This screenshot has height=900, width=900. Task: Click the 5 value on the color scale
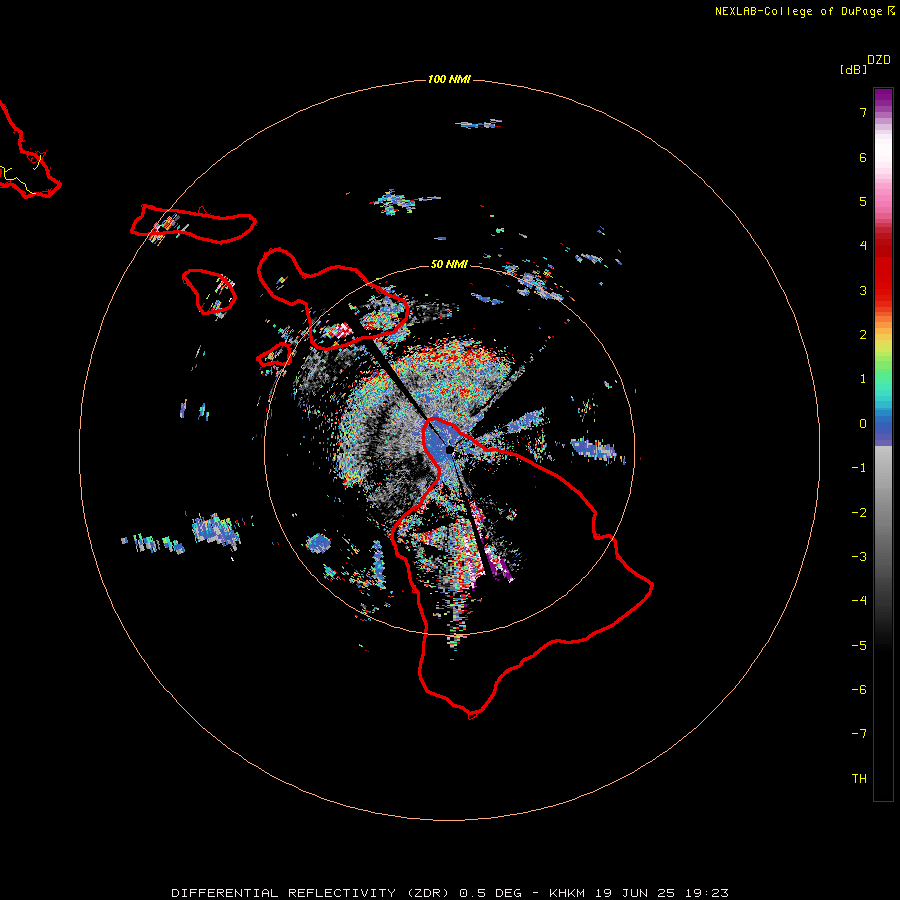(863, 201)
